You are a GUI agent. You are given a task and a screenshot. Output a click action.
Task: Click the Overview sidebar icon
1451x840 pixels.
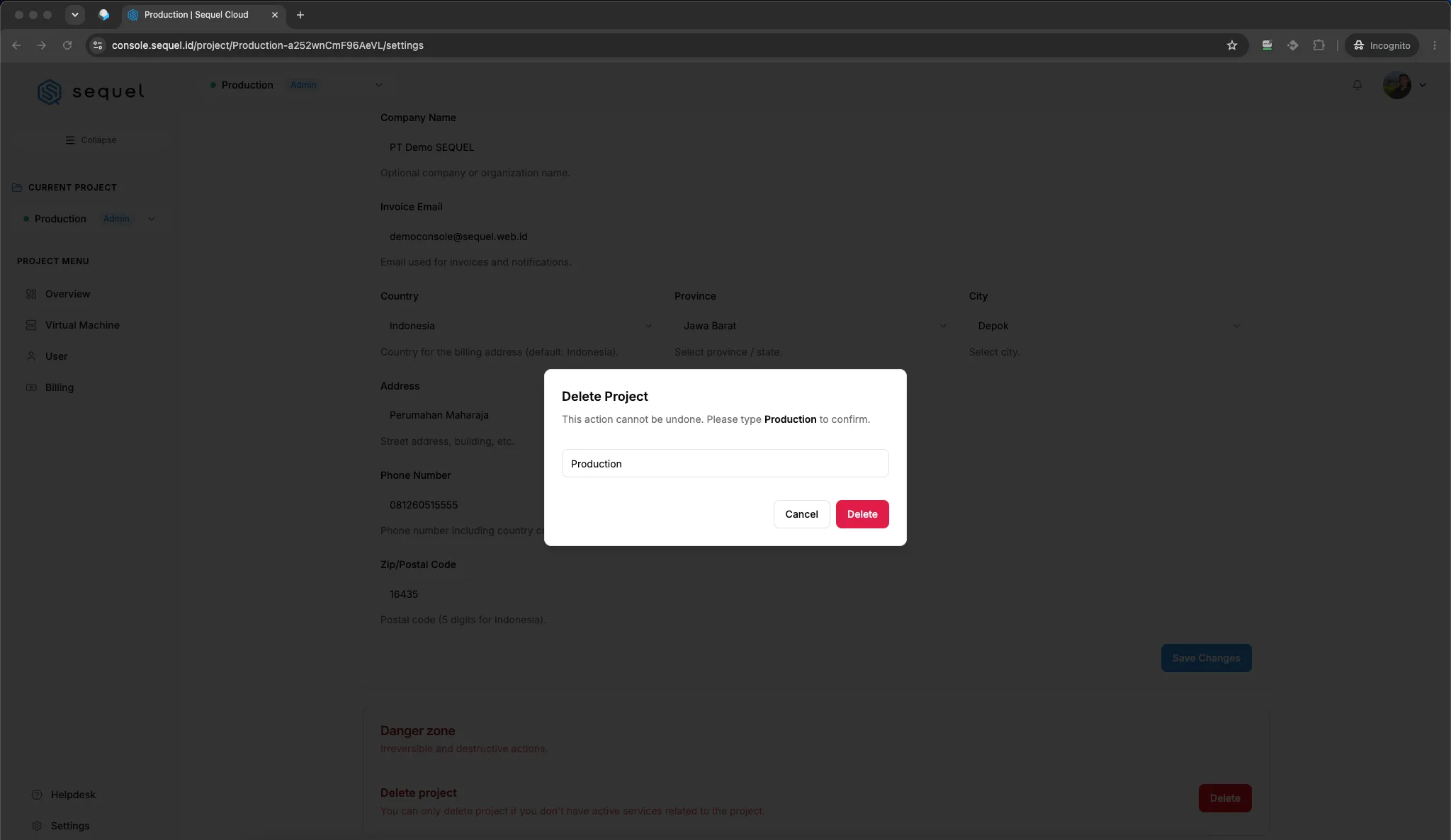click(31, 294)
